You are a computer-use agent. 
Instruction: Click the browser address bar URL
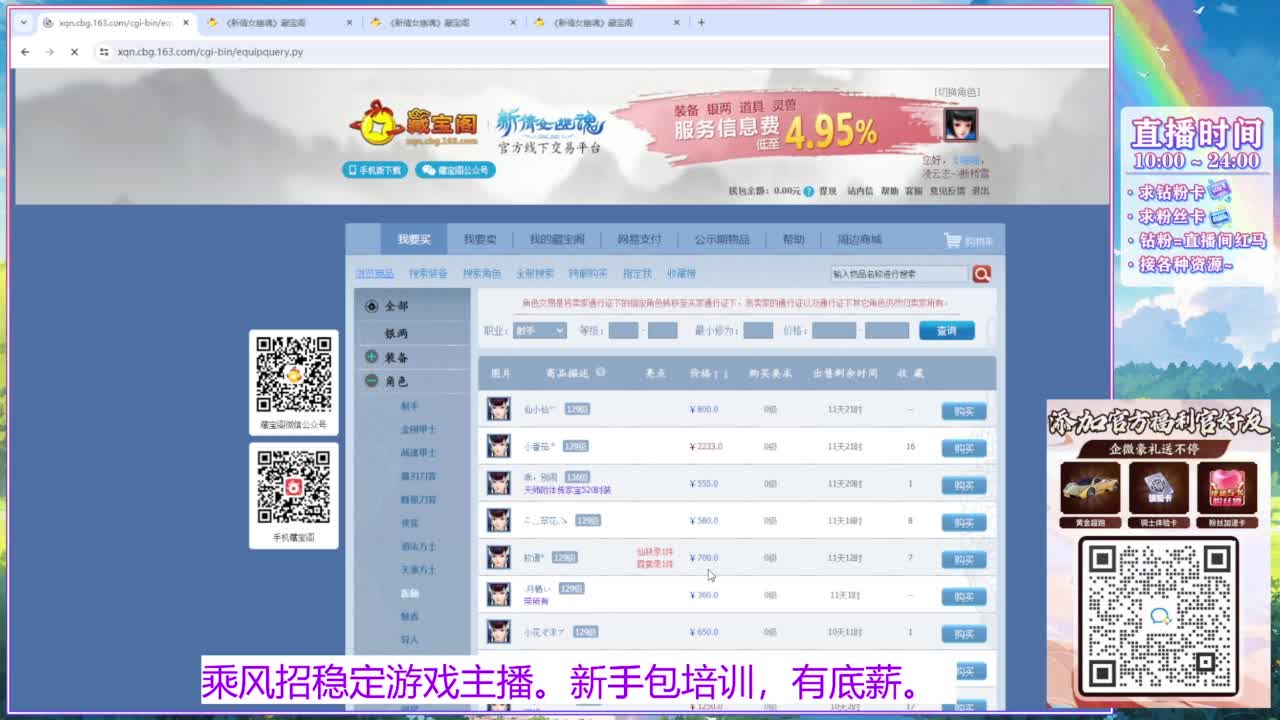pyautogui.click(x=210, y=52)
